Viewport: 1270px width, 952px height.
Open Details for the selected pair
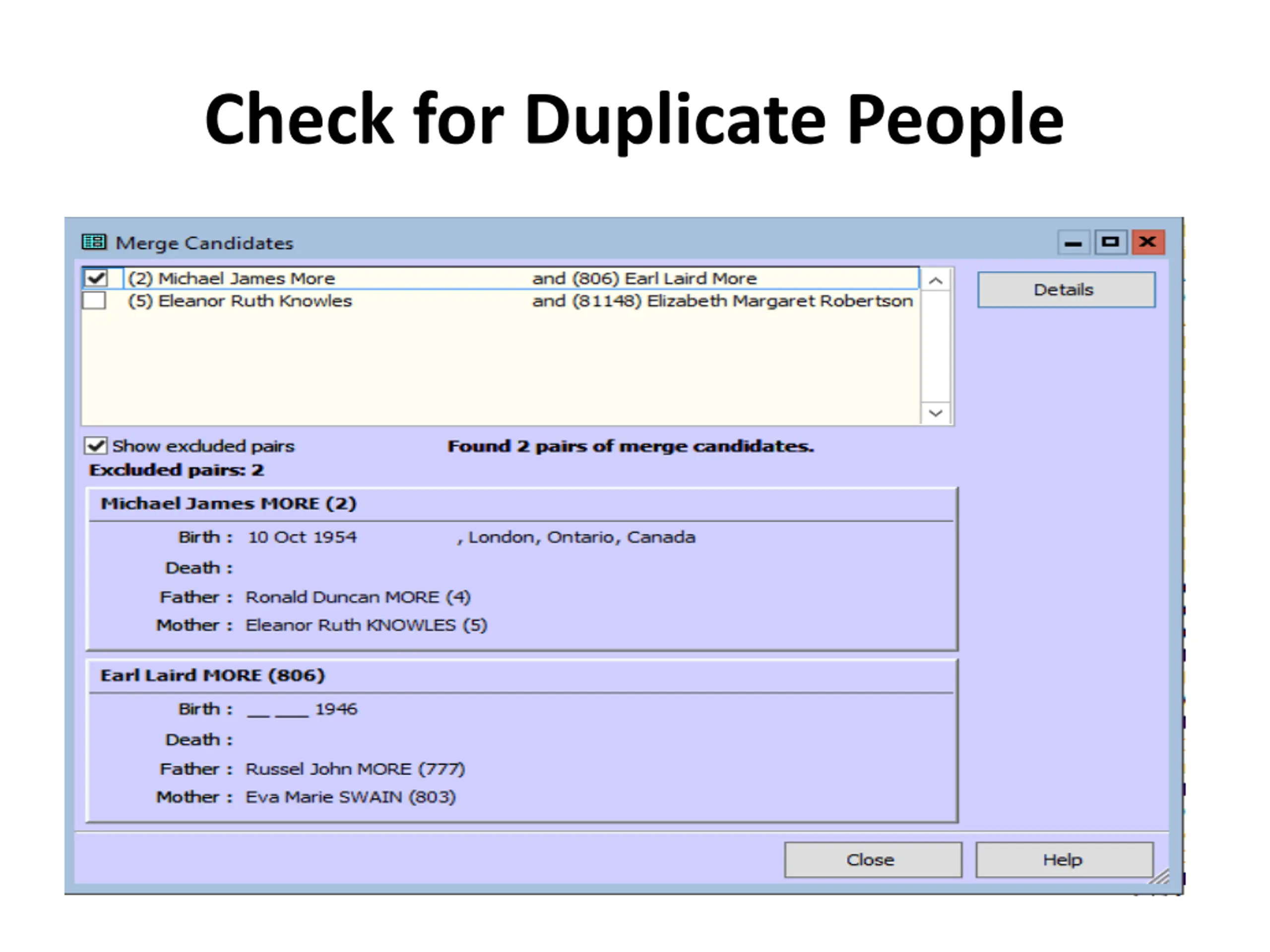[x=1066, y=290]
